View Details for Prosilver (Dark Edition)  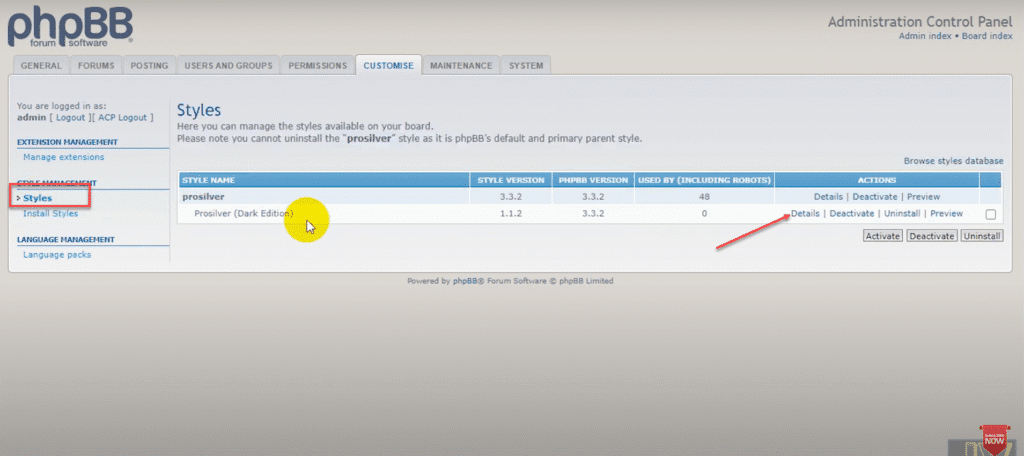805,214
